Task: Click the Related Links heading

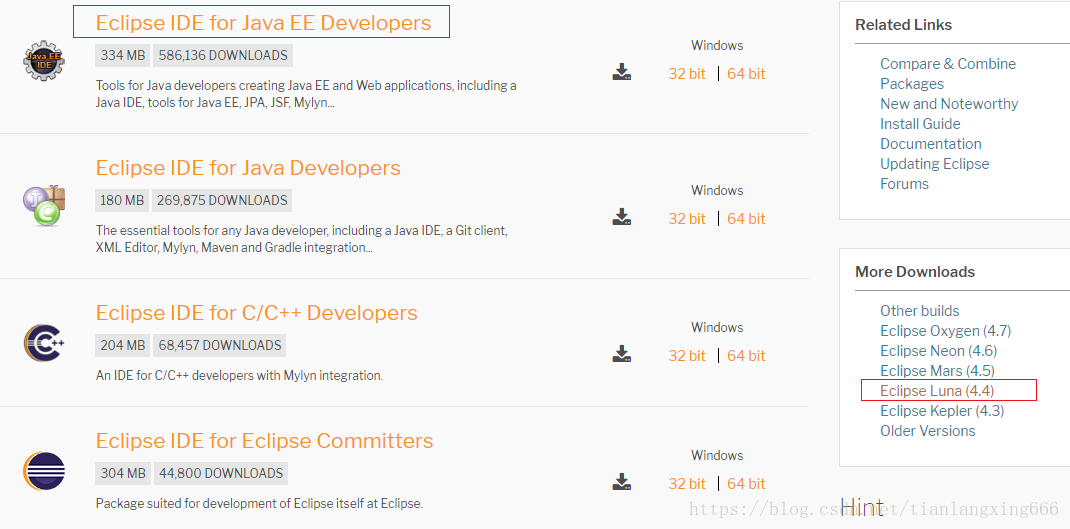Action: tap(903, 25)
